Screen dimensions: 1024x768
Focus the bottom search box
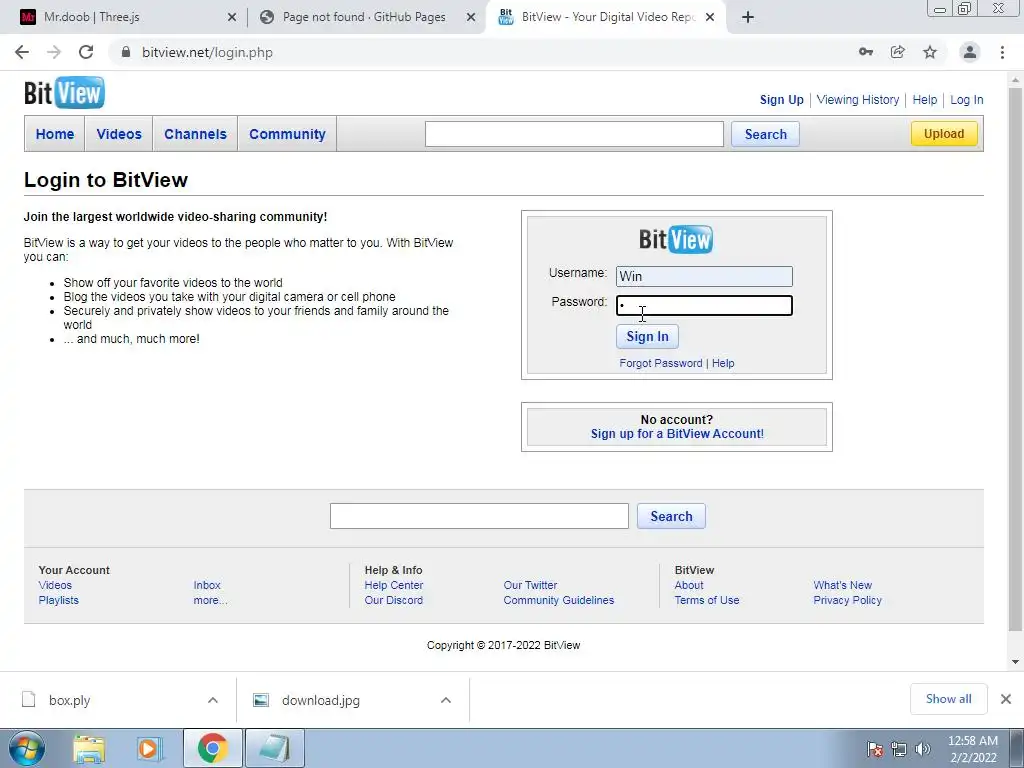[x=479, y=516]
